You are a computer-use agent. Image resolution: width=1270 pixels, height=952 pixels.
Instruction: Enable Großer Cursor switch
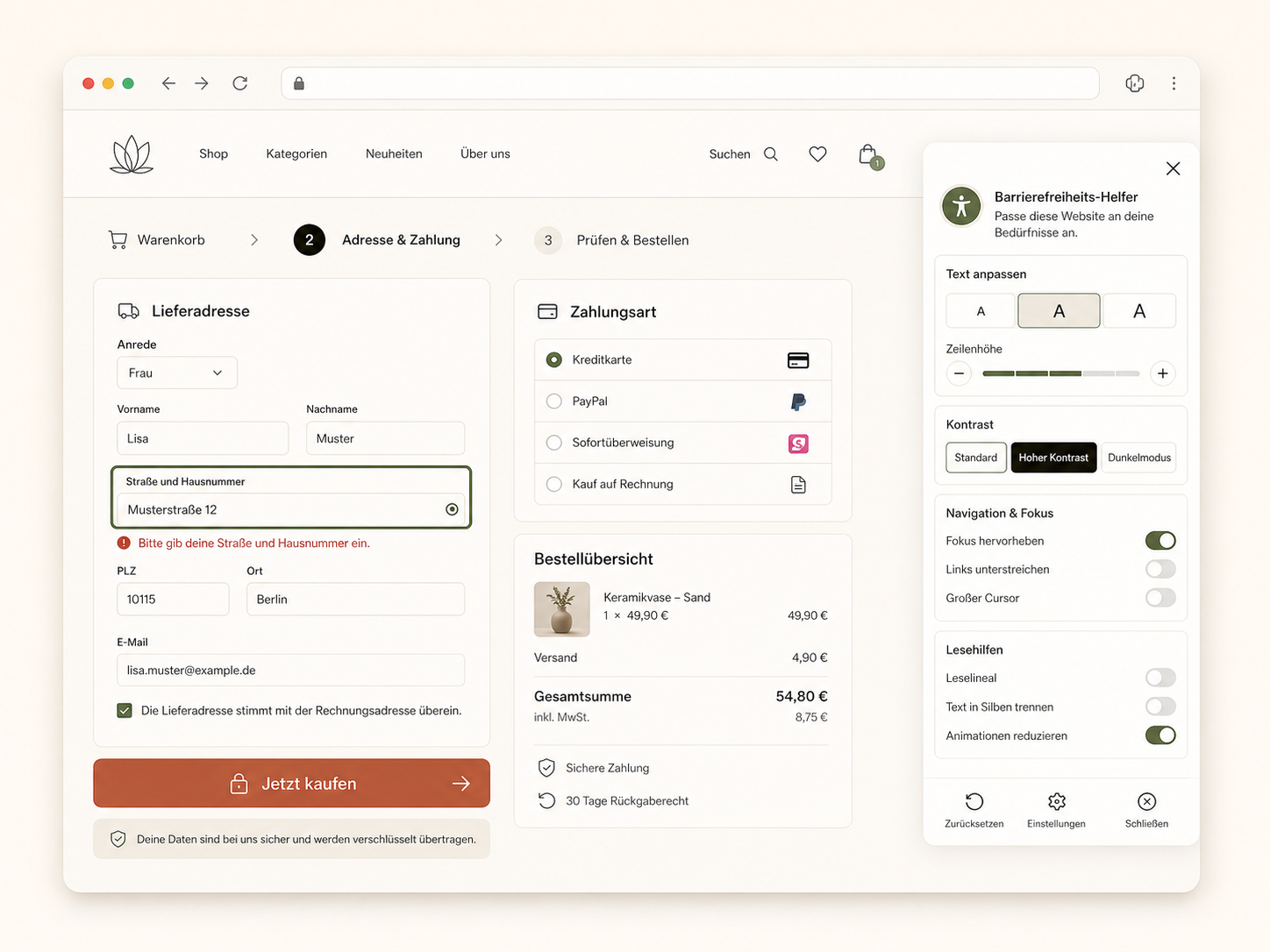pos(1160,598)
